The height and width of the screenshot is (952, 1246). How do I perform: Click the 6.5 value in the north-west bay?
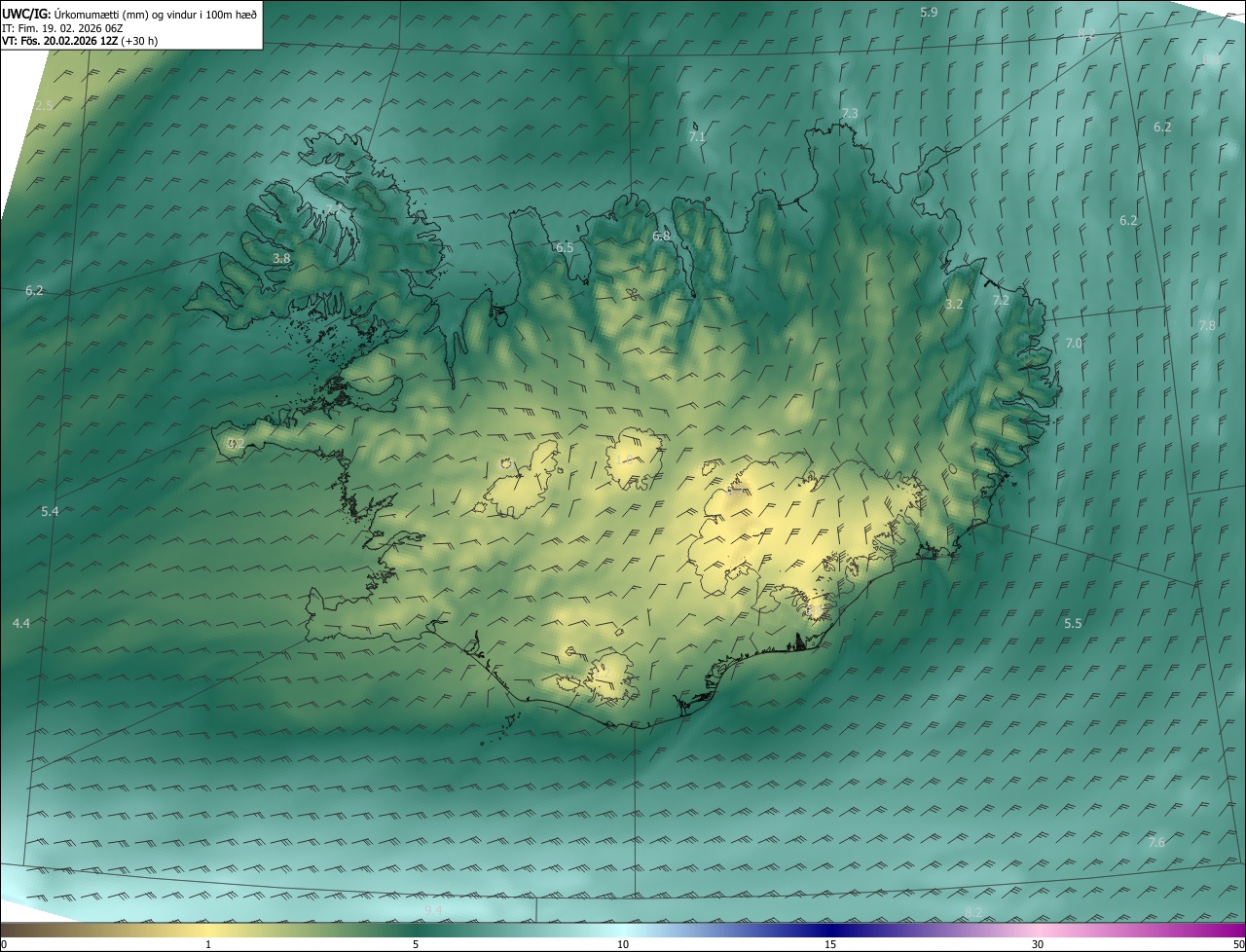[565, 248]
